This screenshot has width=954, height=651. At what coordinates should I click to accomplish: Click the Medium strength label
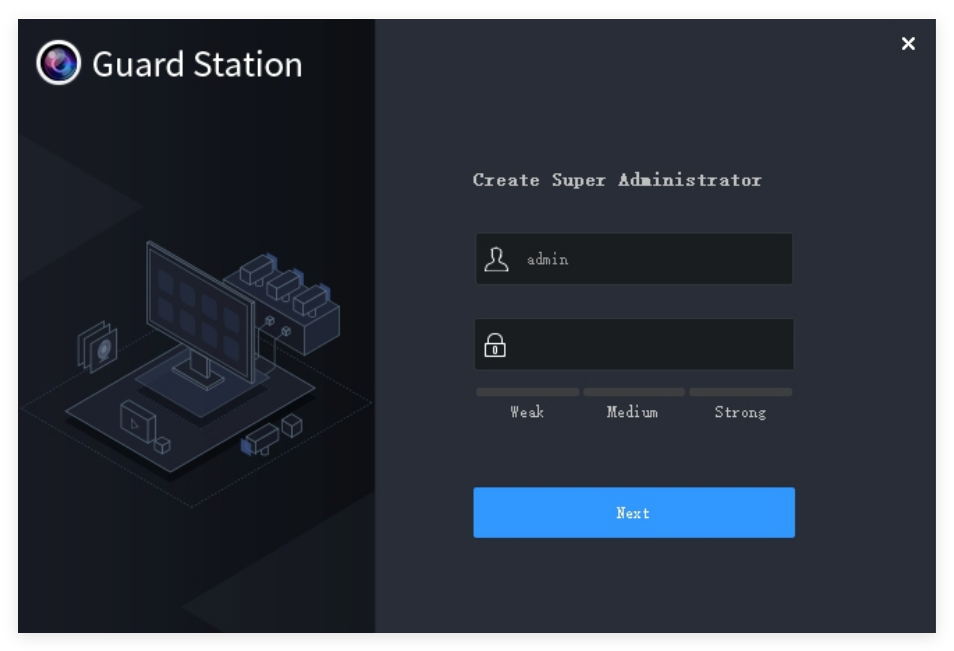[x=632, y=412]
